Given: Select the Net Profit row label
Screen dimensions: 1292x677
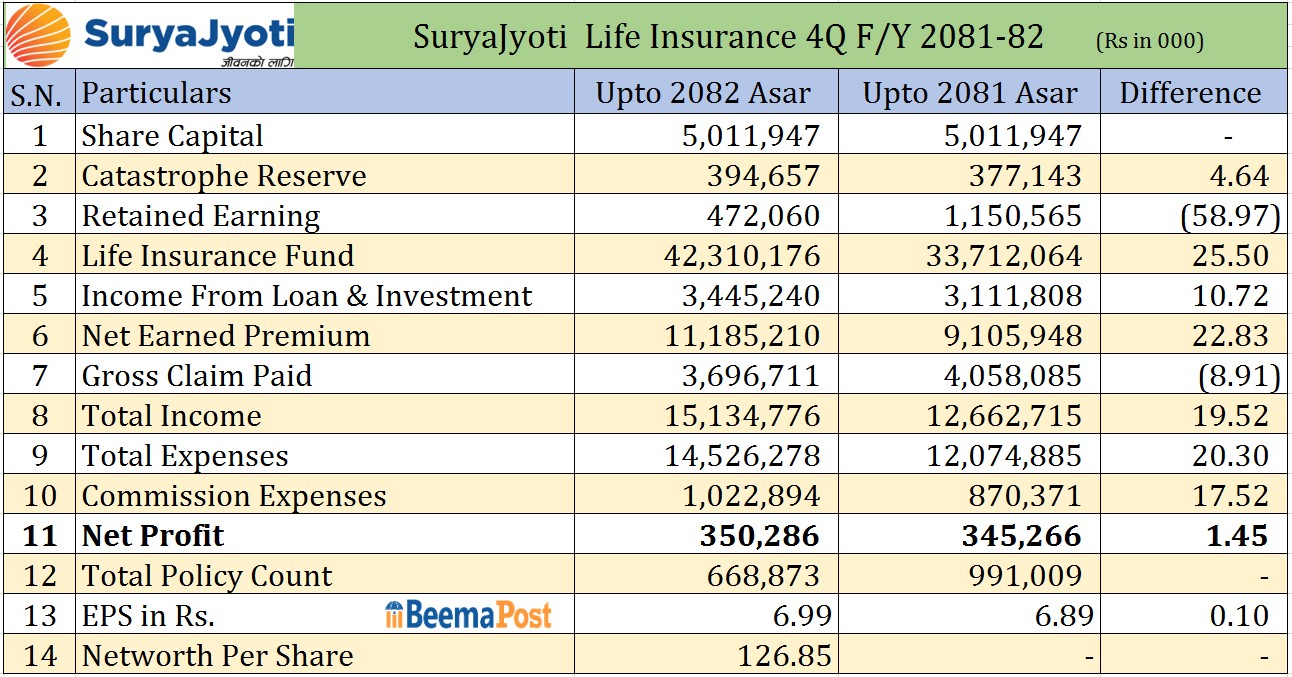Looking at the screenshot, I should [x=153, y=535].
